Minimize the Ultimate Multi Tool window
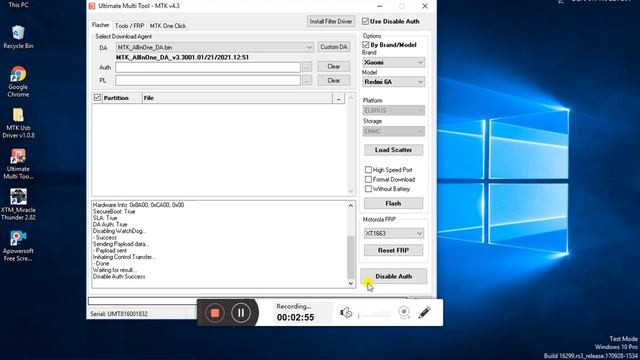Image resolution: width=640 pixels, height=360 pixels. pos(380,6)
